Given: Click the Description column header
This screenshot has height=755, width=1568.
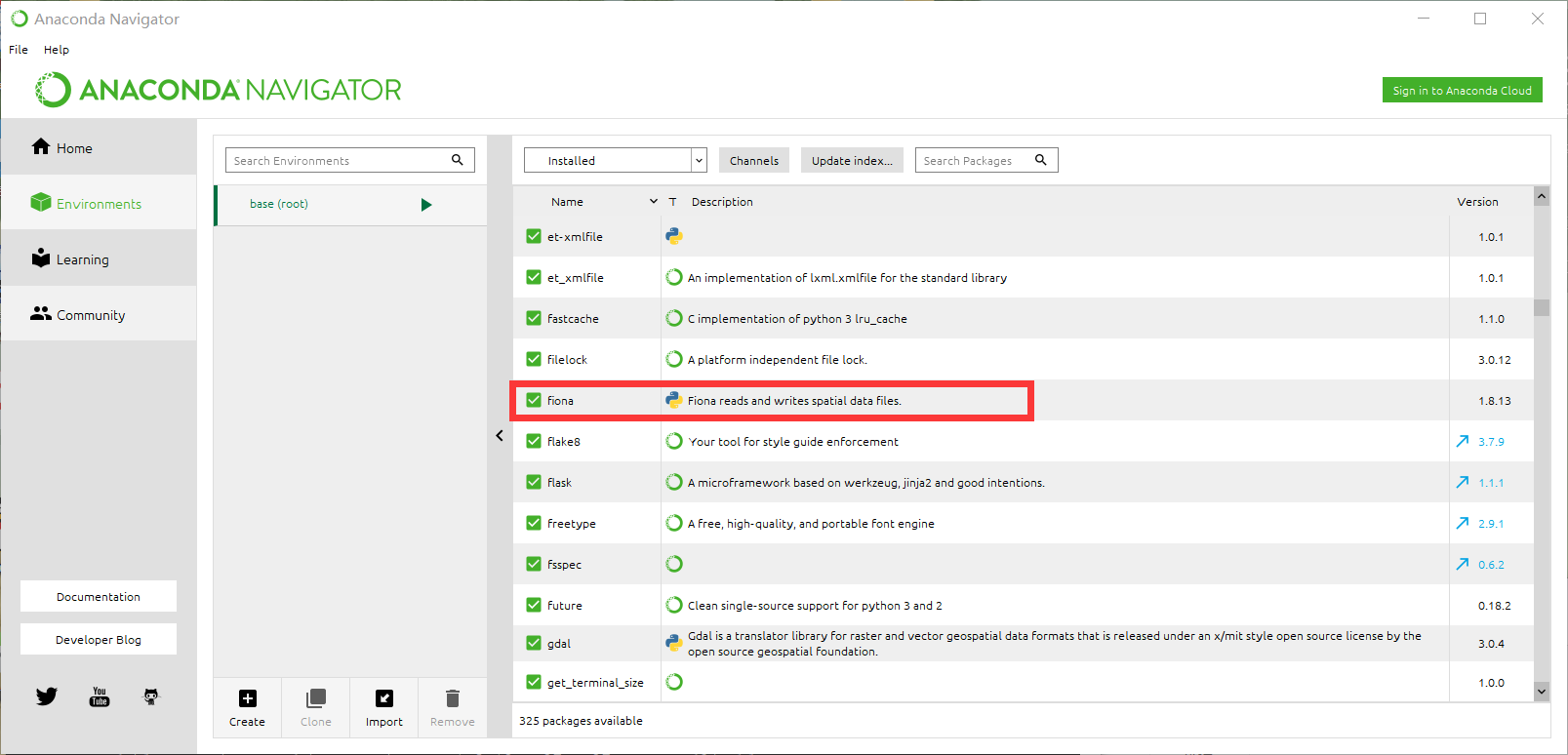Looking at the screenshot, I should (x=722, y=202).
